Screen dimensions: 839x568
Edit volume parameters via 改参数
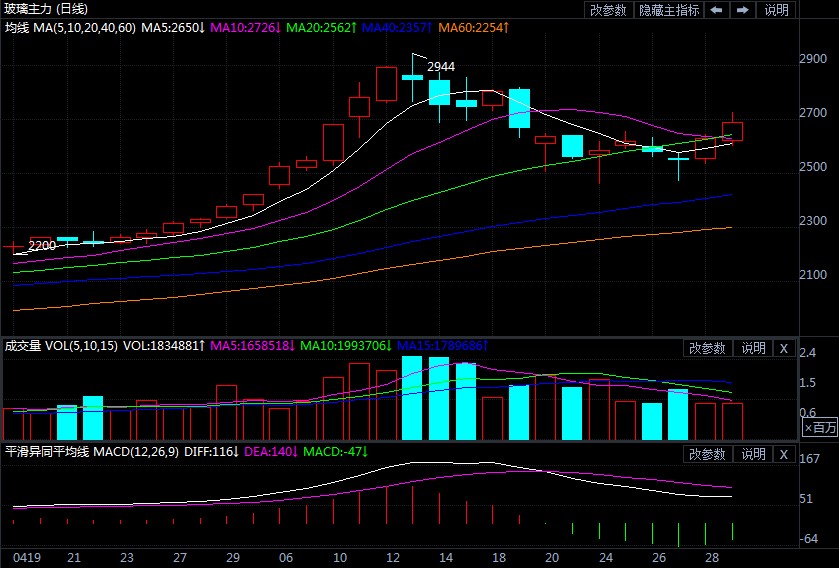pyautogui.click(x=708, y=348)
